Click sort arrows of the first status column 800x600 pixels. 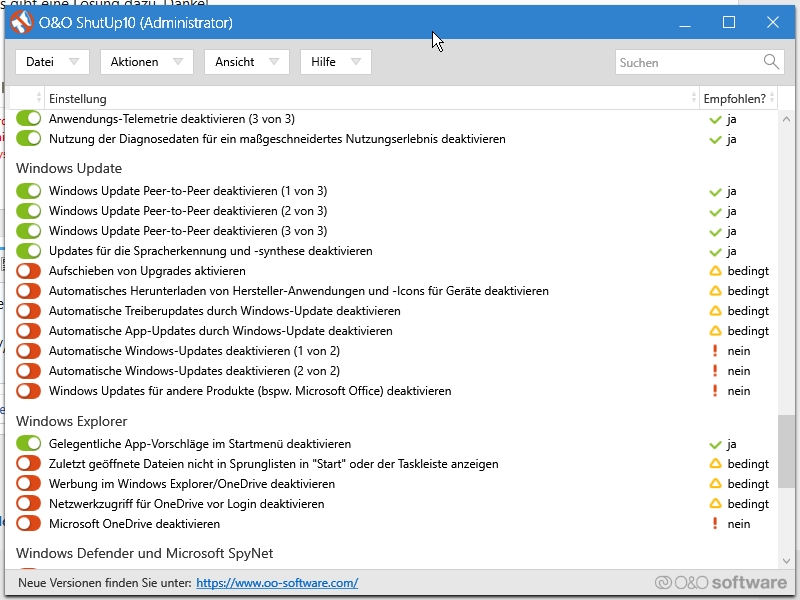point(39,97)
